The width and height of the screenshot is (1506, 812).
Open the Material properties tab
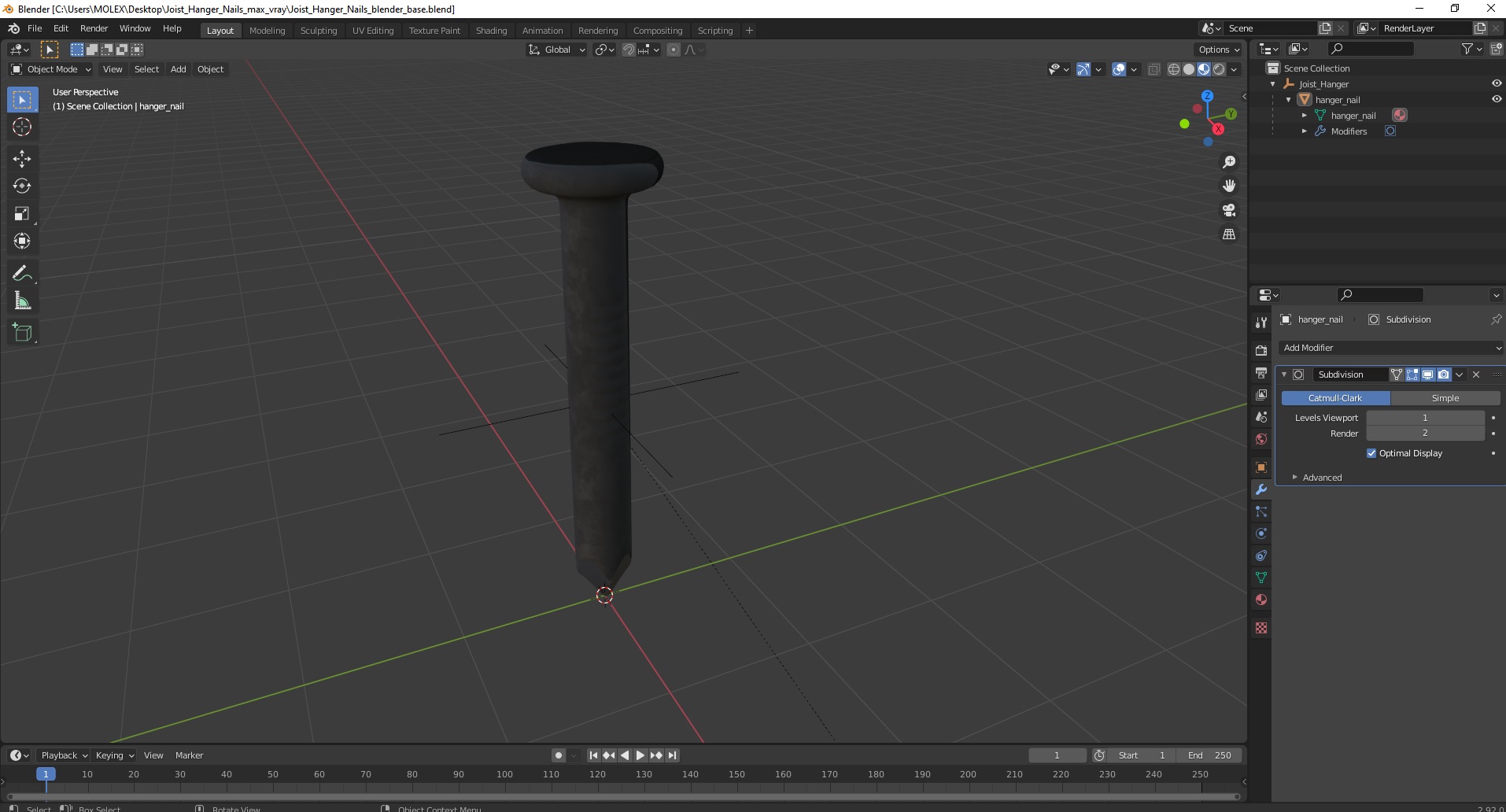(x=1261, y=600)
